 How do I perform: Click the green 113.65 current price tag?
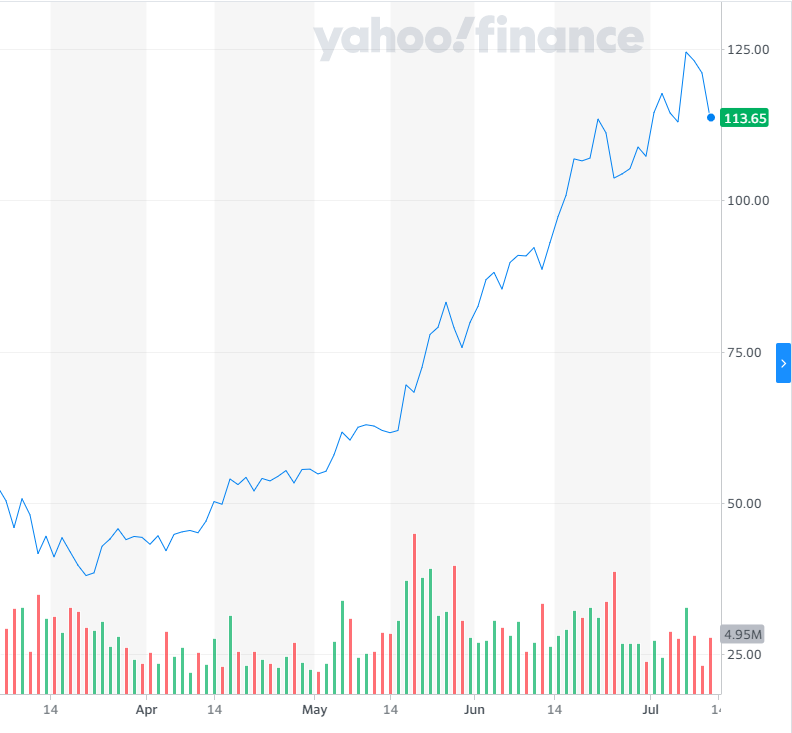click(x=745, y=118)
